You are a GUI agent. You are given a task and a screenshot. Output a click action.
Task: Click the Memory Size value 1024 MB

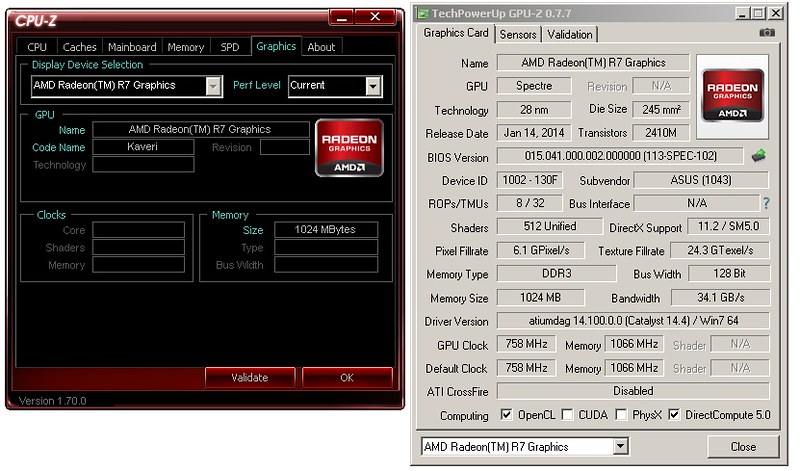coord(541,297)
